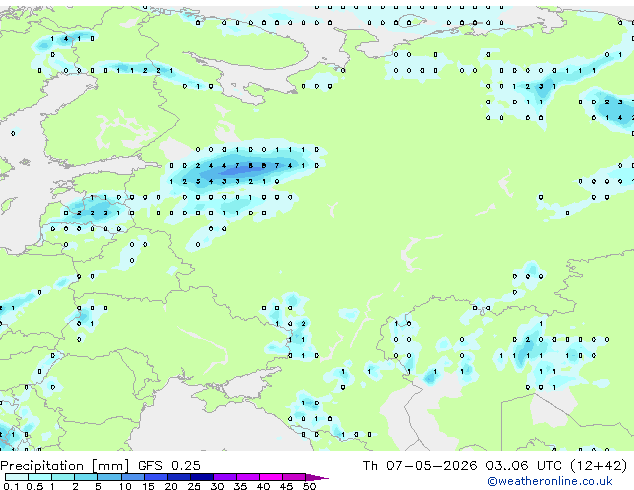Image resolution: width=634 pixels, height=490 pixels.
Task: Click the 25–30 mm dark blue swatch
Action: 202,477
